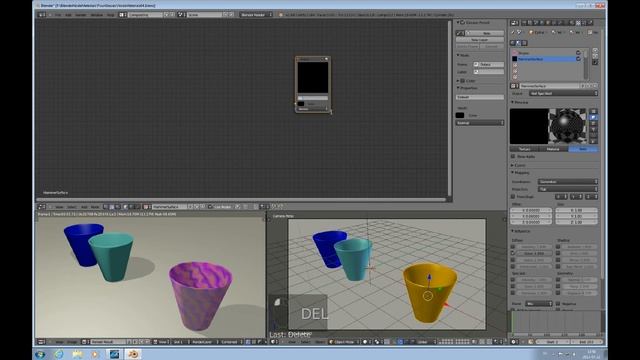Switch preview to the Both tab
The height and width of the screenshot is (360, 640).
click(583, 149)
